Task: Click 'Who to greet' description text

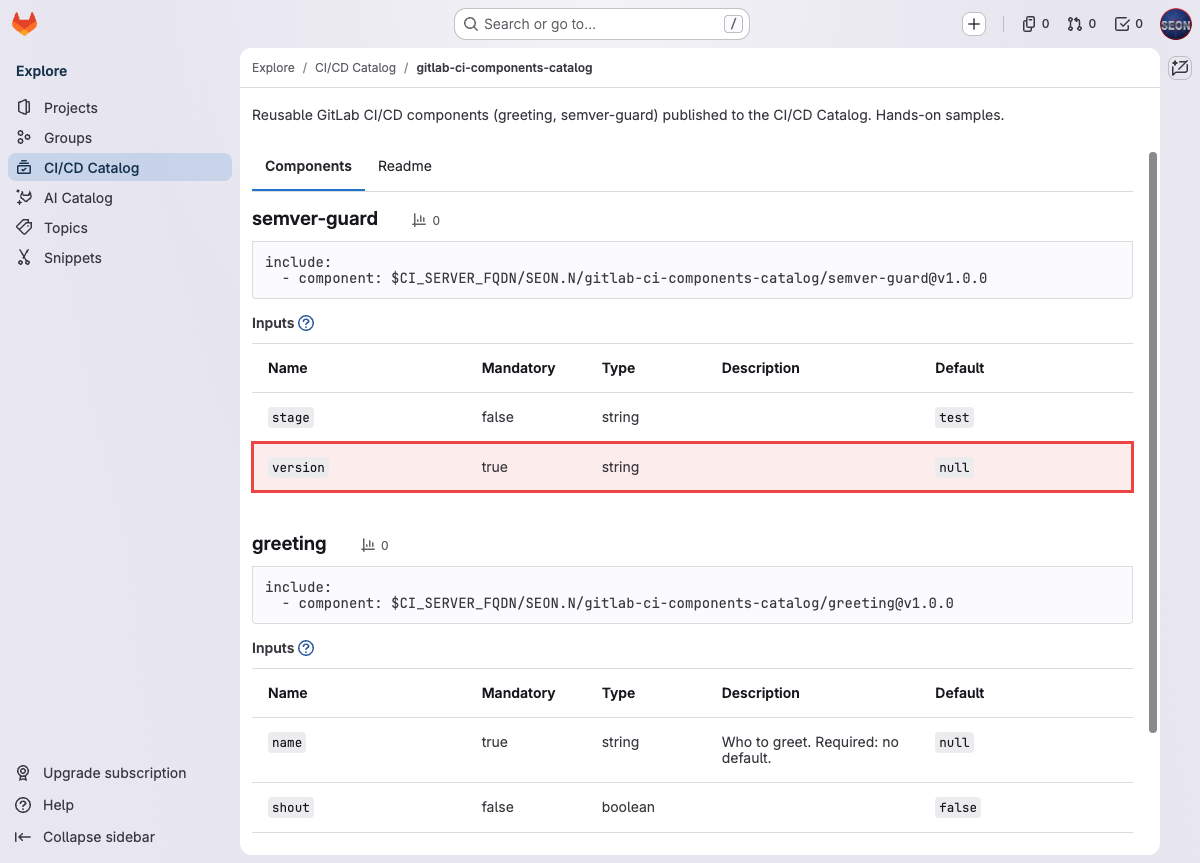Action: click(810, 750)
